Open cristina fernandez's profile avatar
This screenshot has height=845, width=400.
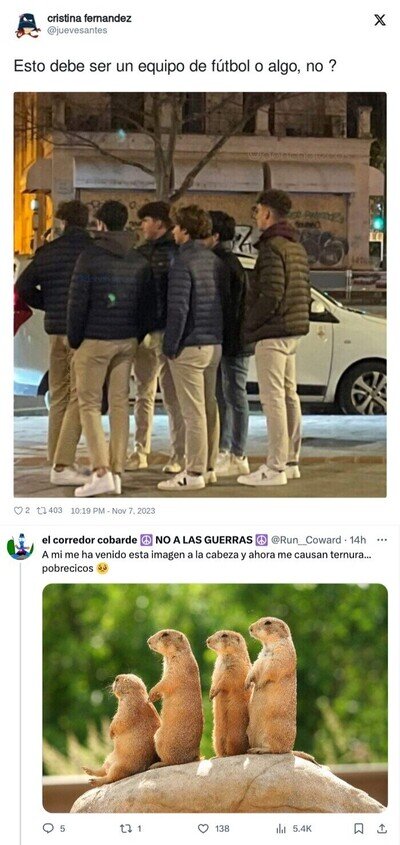coord(28,25)
